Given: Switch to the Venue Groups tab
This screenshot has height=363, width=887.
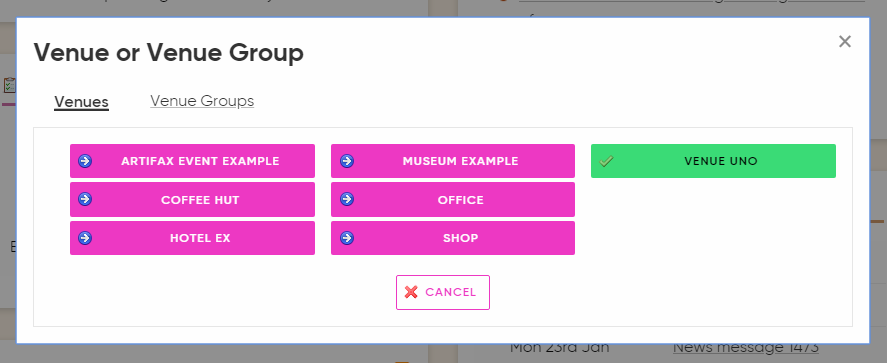Looking at the screenshot, I should point(202,101).
